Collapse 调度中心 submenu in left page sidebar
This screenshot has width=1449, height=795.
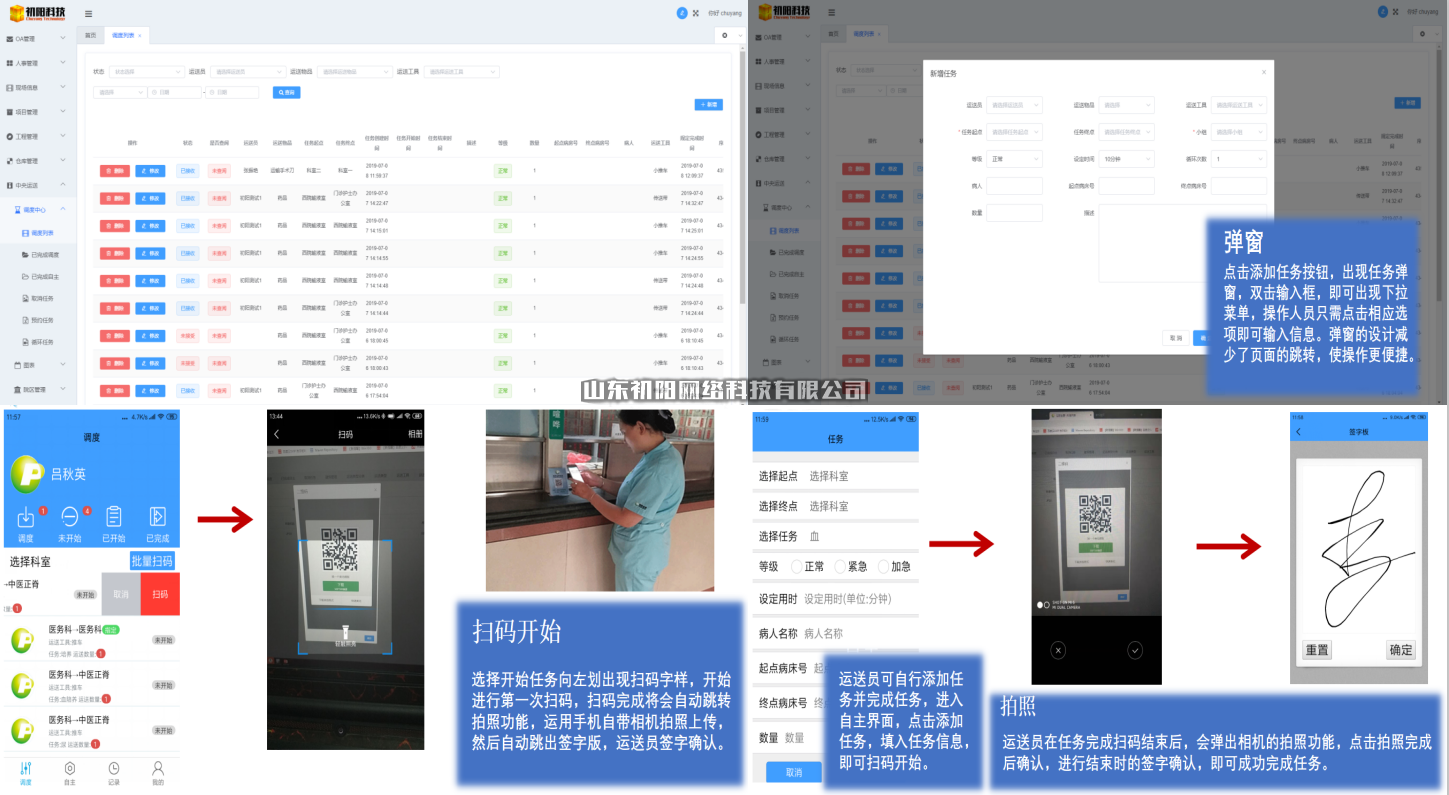[x=40, y=209]
